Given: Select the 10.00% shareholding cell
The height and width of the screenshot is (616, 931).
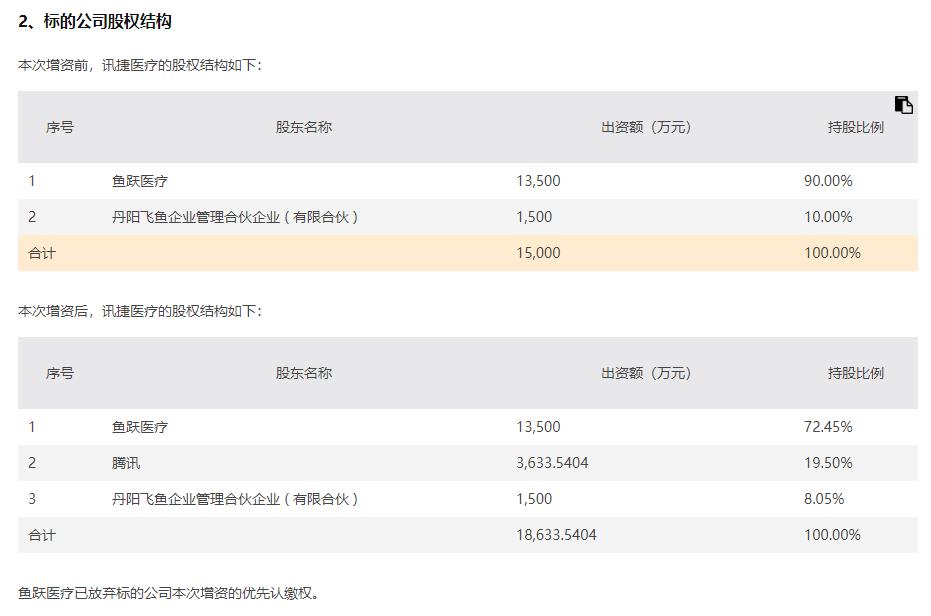Looking at the screenshot, I should click(x=828, y=217).
